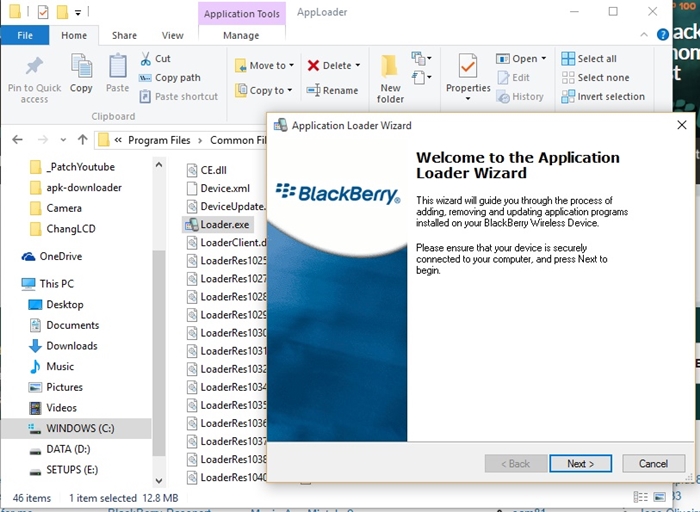Screen dimensions: 700x512
Task: Select the LoaderRes1036 file
Action: (226, 423)
